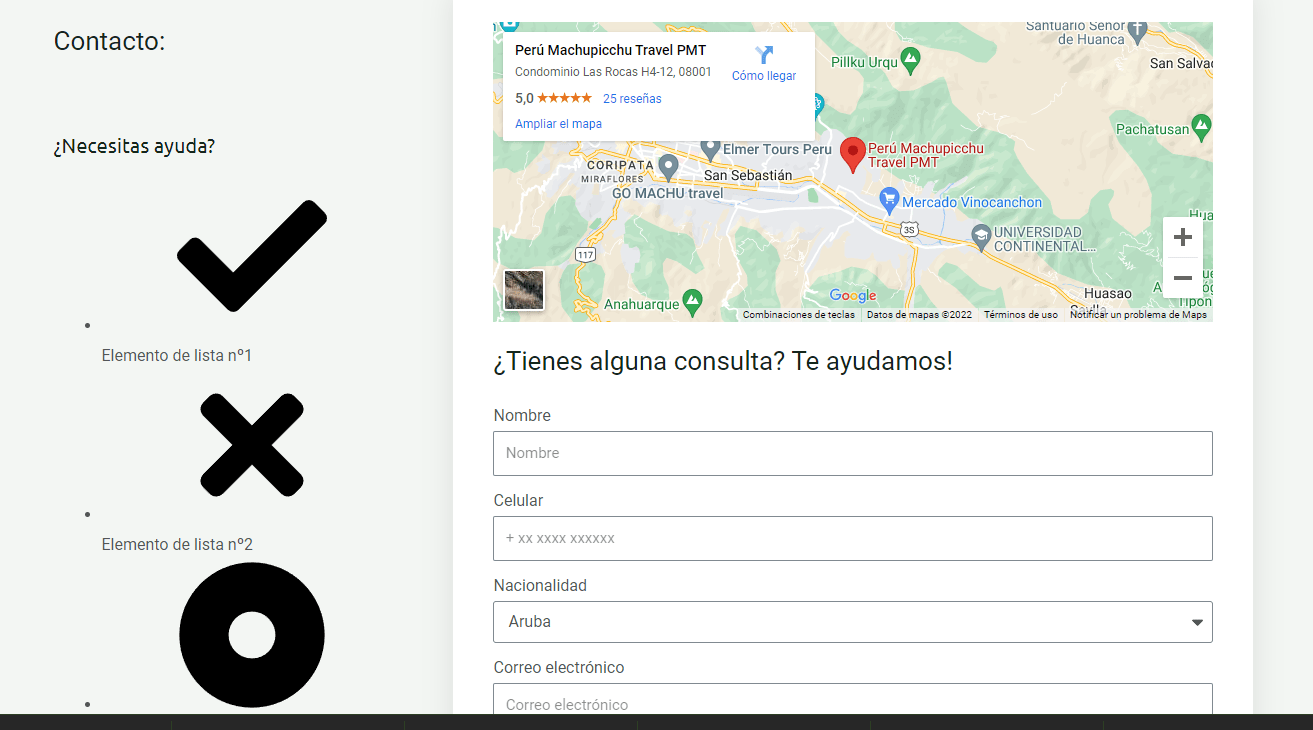Viewport: 1313px width, 730px height.
Task: Click the GO MACHU travel marker
Action: [668, 166]
